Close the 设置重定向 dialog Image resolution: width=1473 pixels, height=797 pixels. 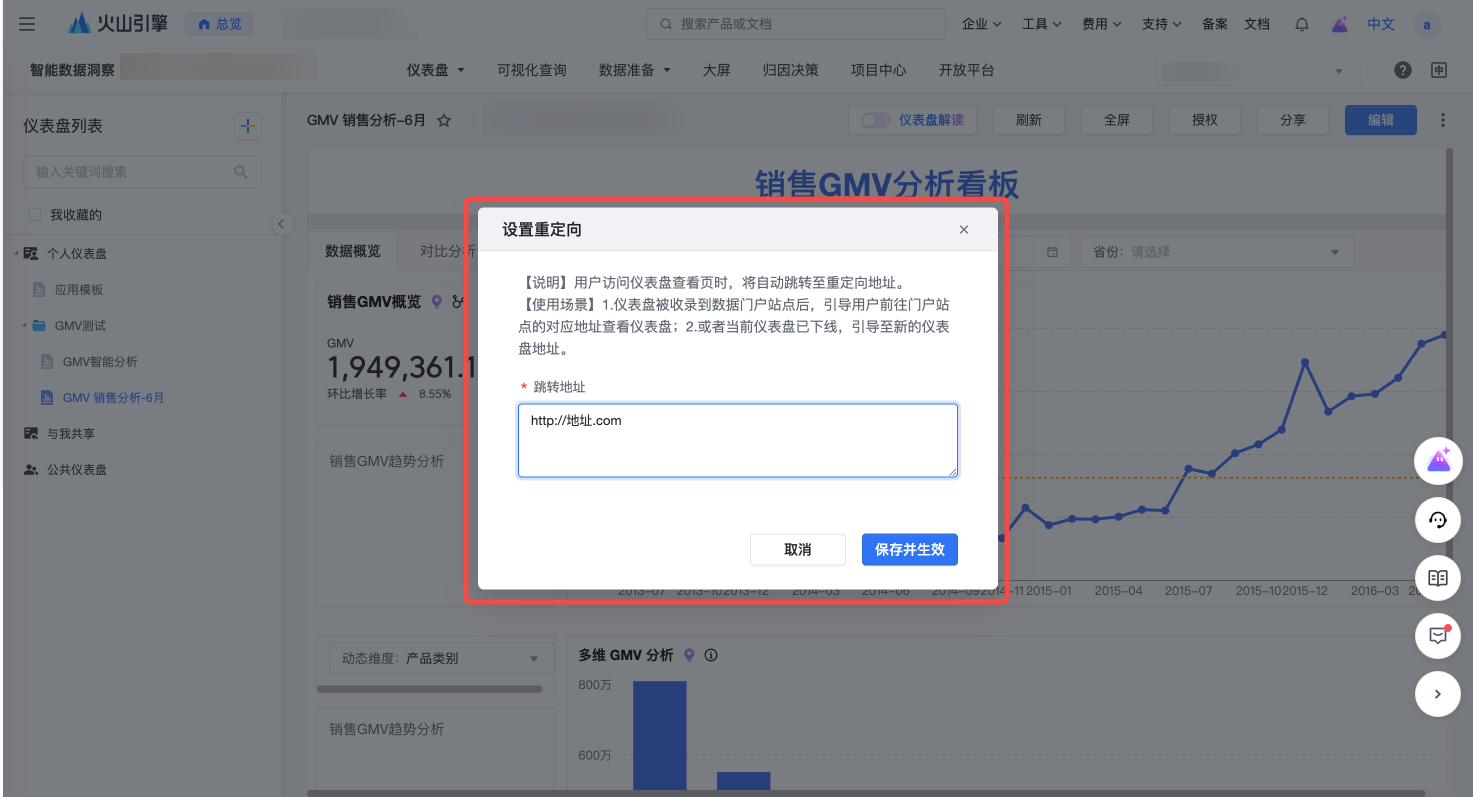pyautogui.click(x=964, y=230)
